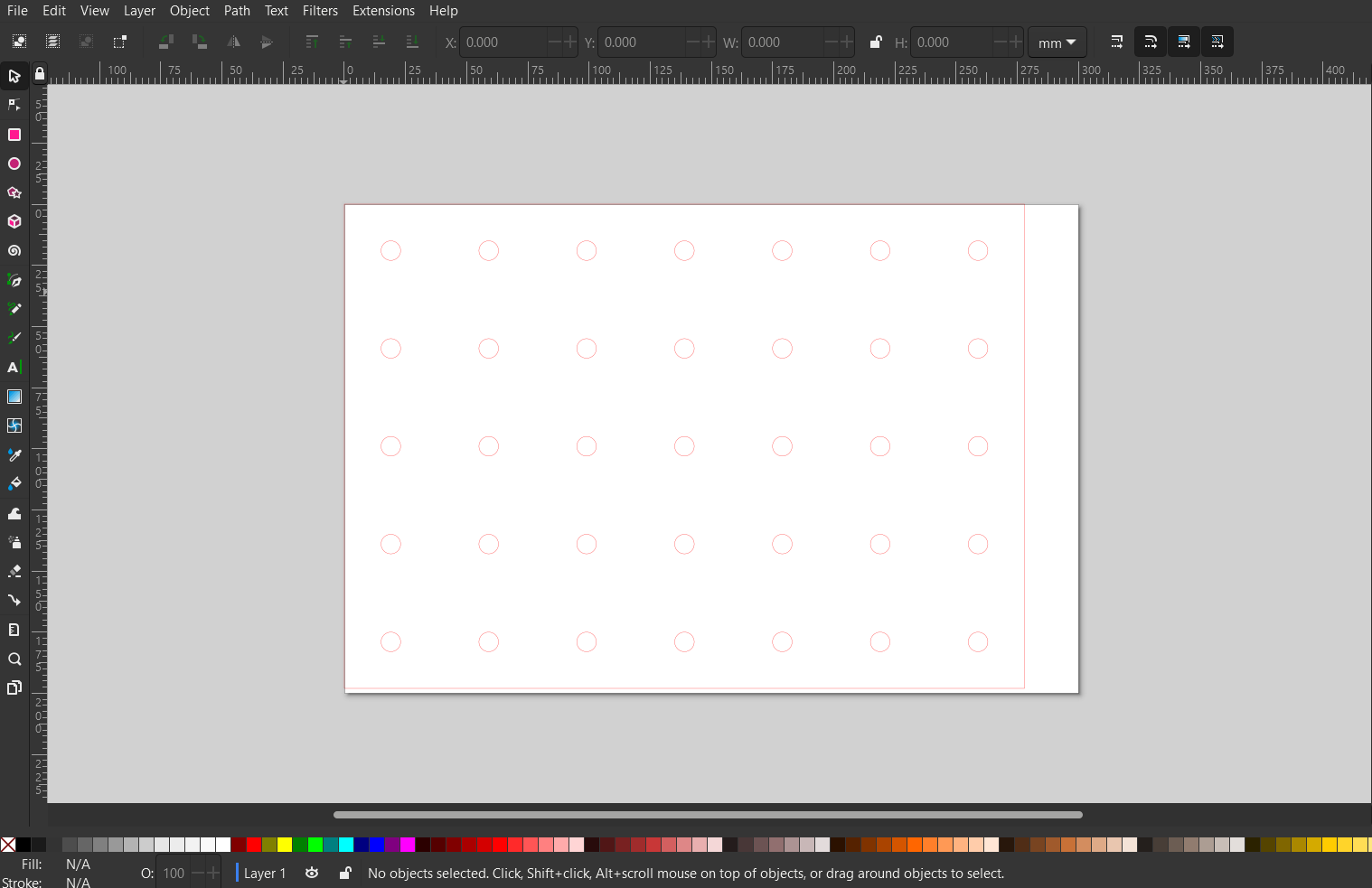Select the Tweak tool
1372x888 pixels.
14,513
